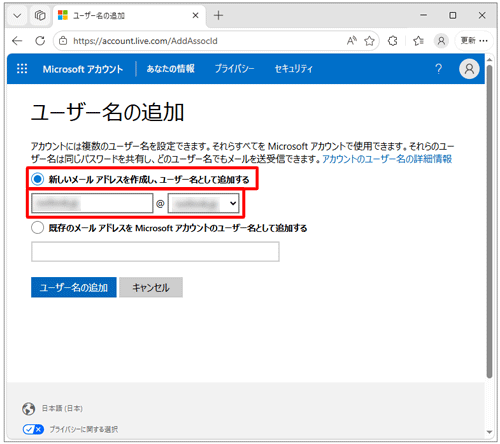Click the キャンセル button
This screenshot has width=500, height=444.
pos(151,287)
